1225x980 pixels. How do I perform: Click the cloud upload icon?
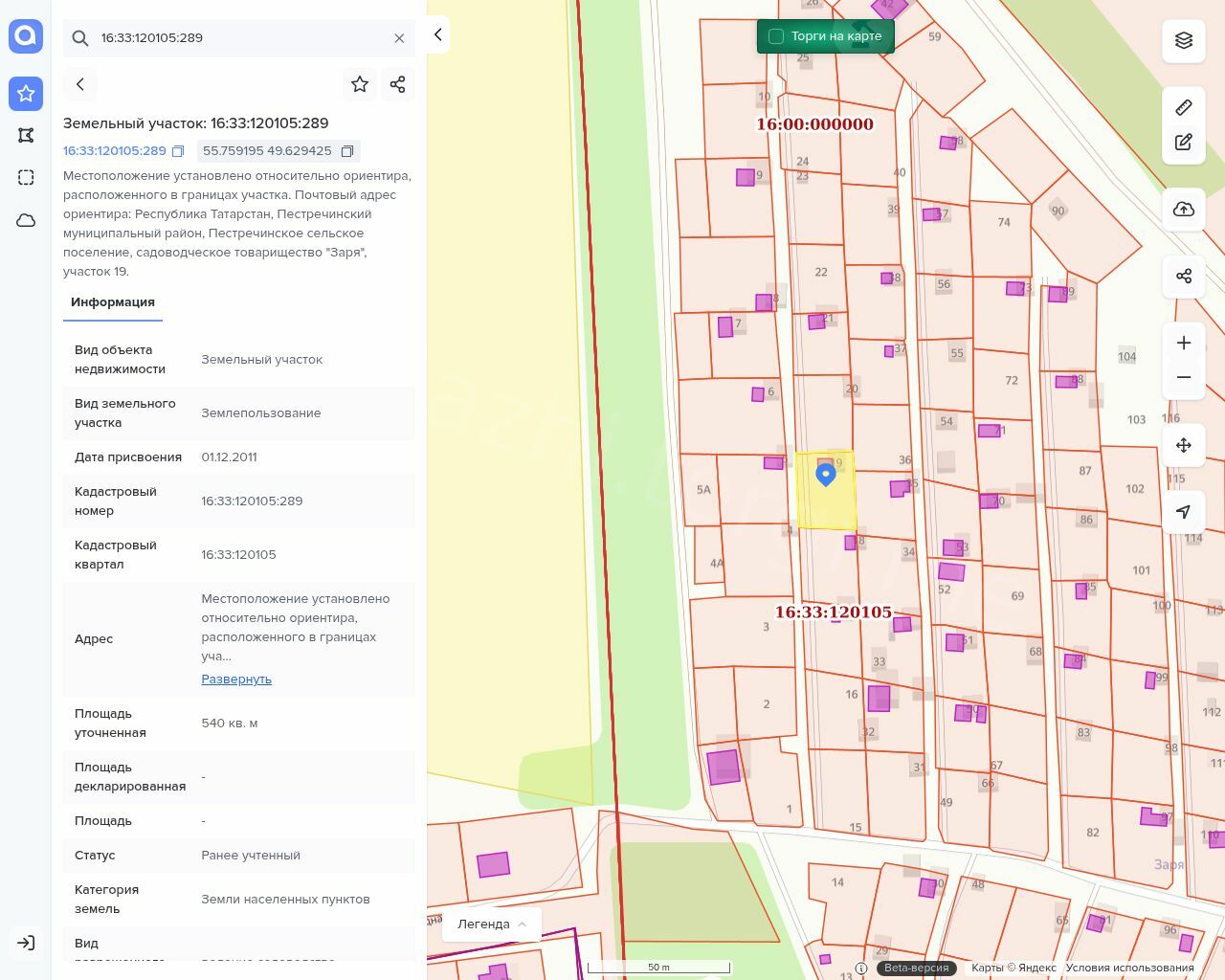[1184, 210]
